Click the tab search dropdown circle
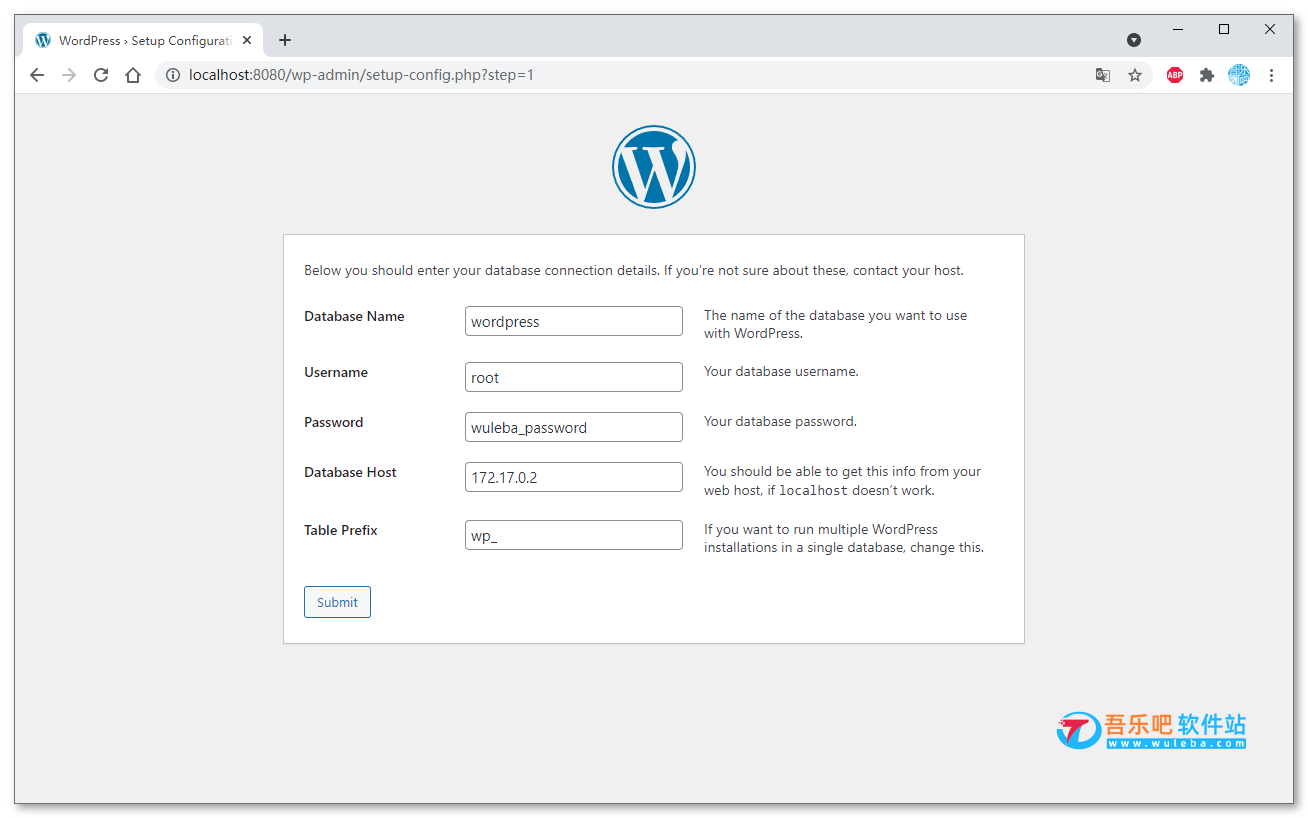 (x=1134, y=40)
